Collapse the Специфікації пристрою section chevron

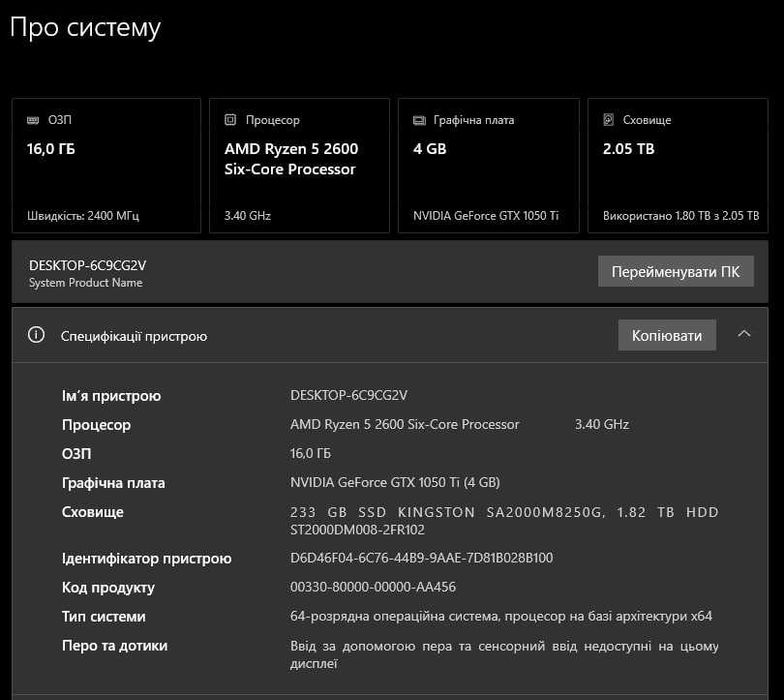[x=744, y=334]
